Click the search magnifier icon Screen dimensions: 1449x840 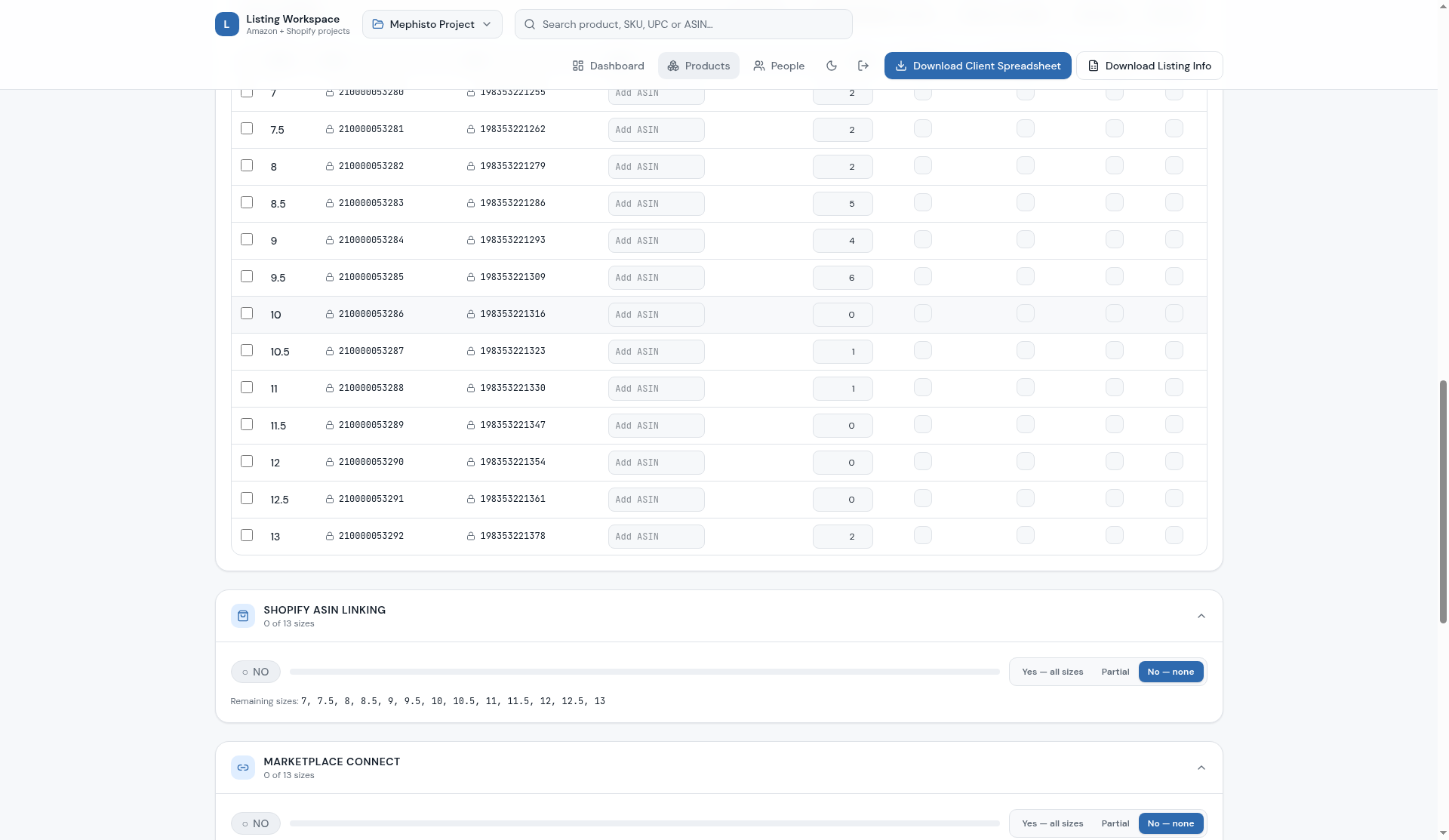[530, 24]
